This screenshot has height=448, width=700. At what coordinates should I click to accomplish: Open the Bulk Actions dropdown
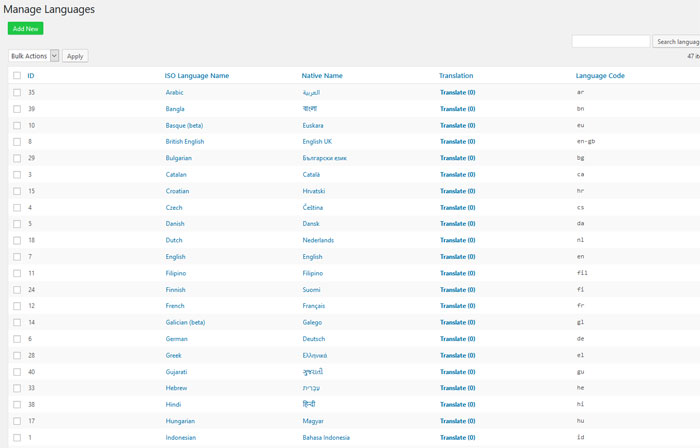tap(33, 56)
